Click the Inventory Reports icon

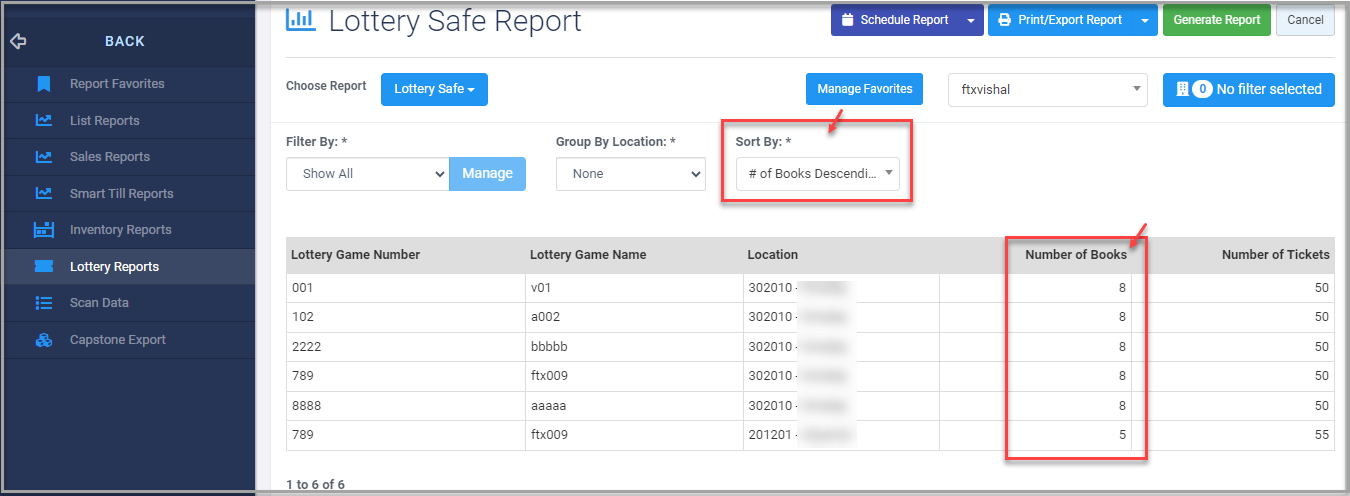pyautogui.click(x=44, y=230)
